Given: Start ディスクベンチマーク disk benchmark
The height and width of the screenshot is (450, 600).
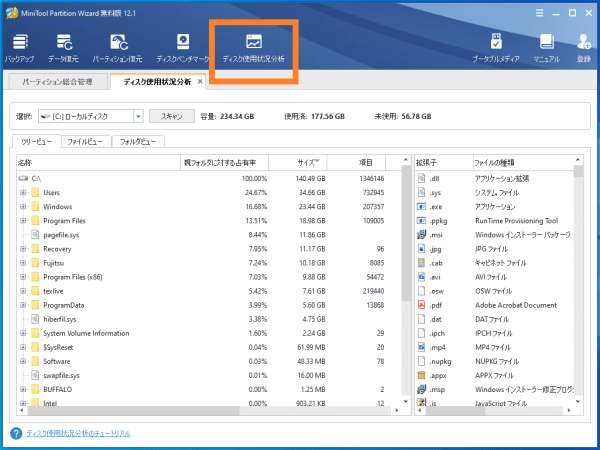Looking at the screenshot, I should point(183,49).
